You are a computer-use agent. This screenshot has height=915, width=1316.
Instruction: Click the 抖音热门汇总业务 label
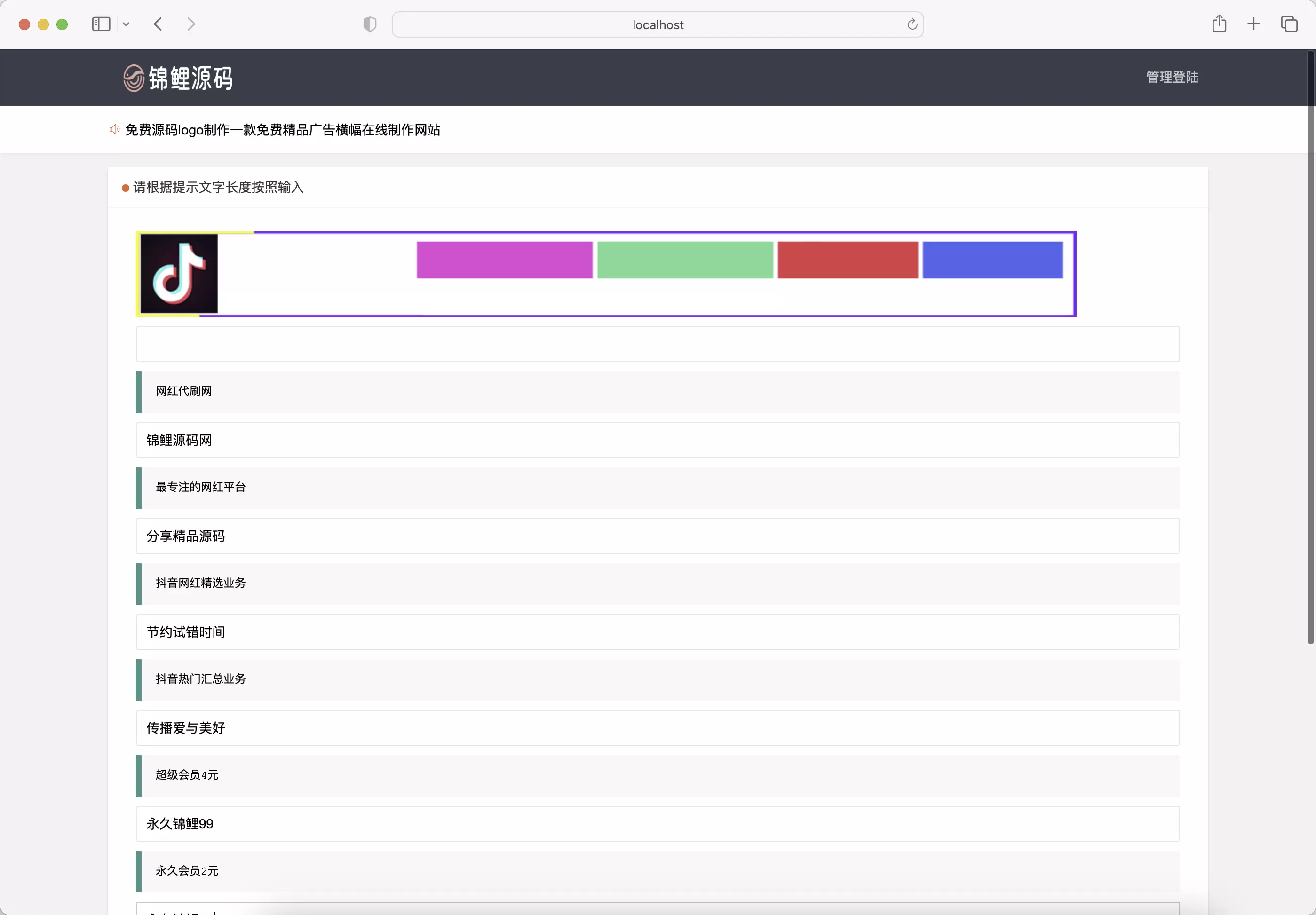click(201, 679)
